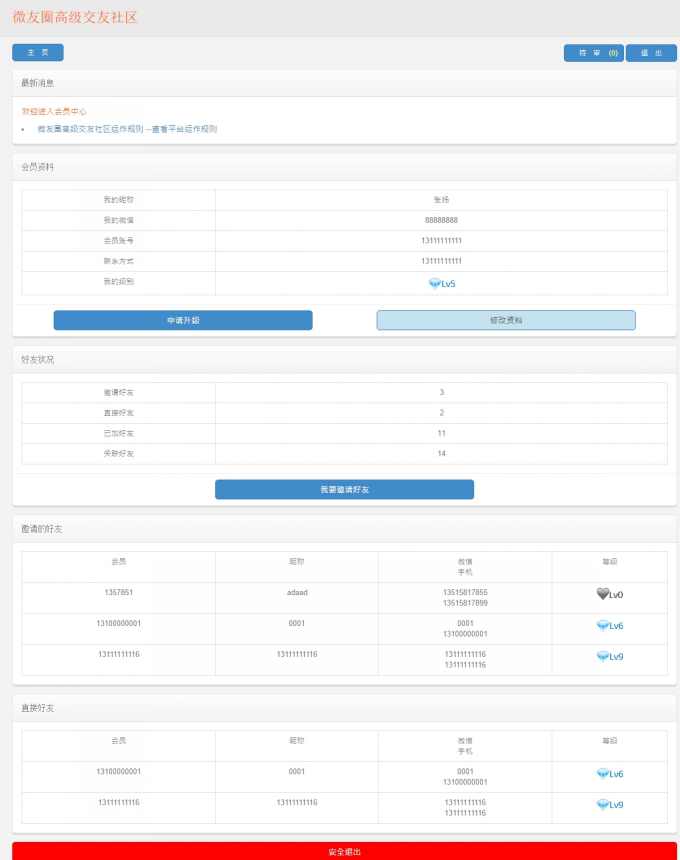Click the red 安全退出 button

(344, 852)
